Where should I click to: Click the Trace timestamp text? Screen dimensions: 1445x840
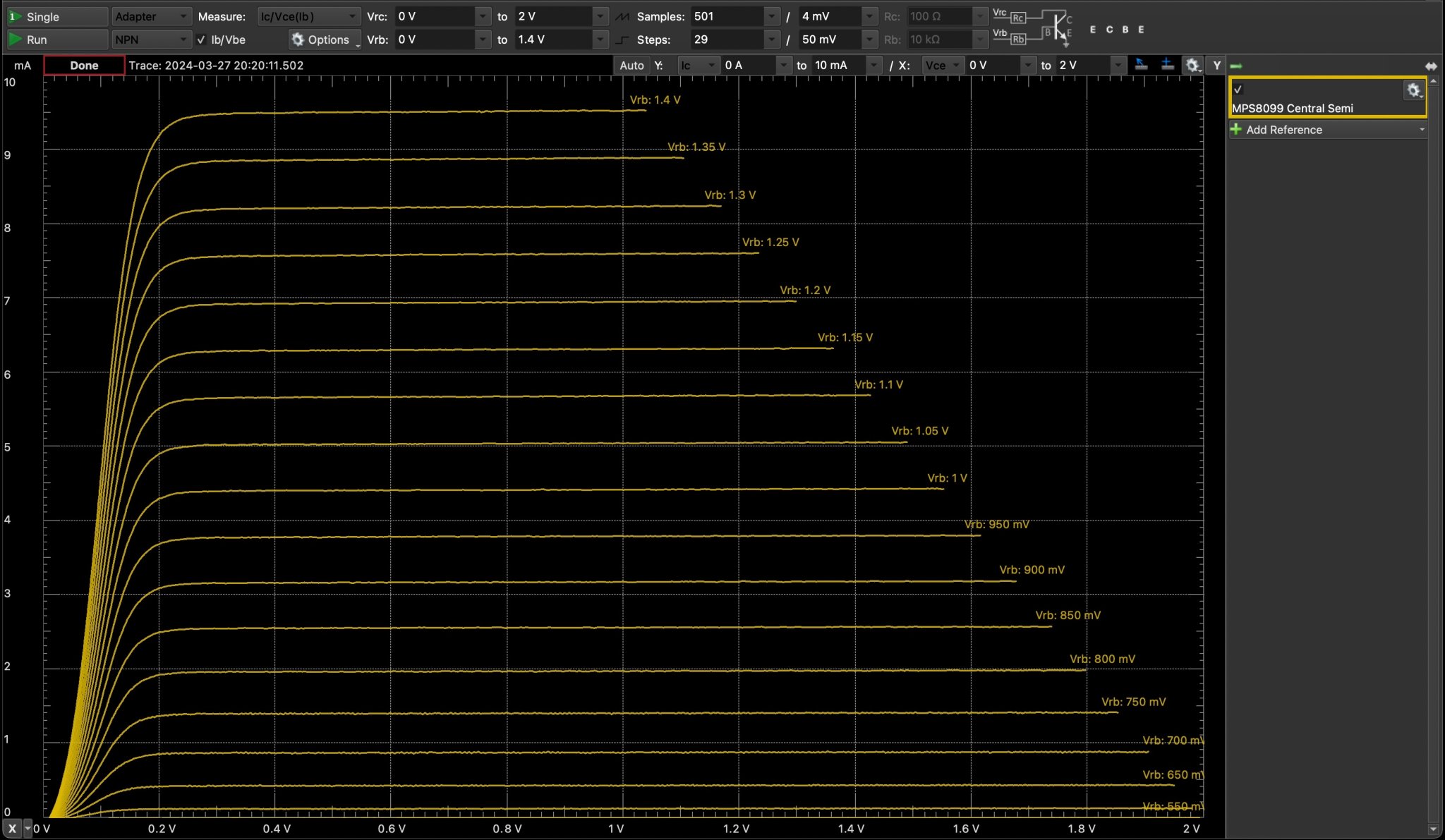click(216, 66)
